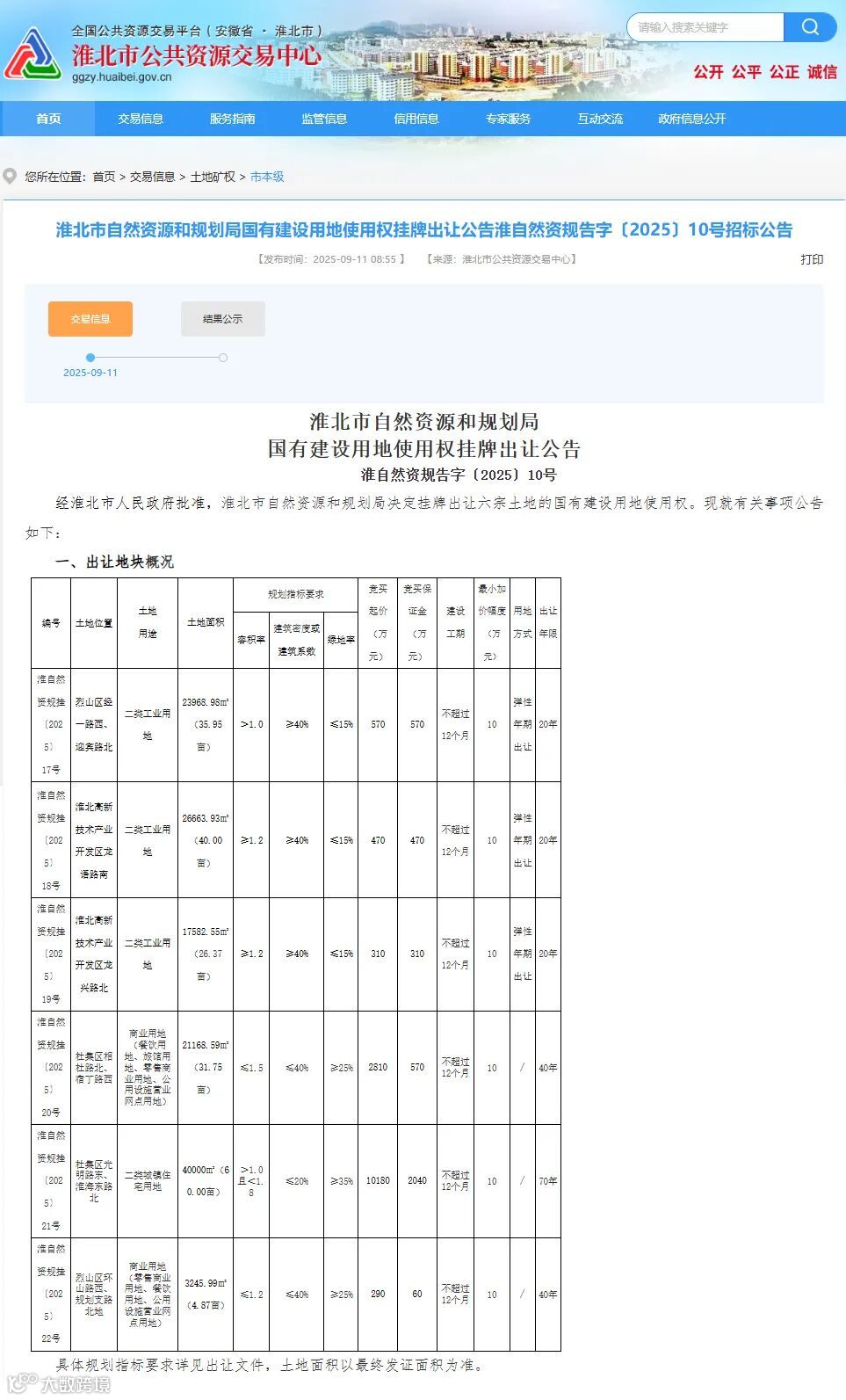Click the 市本级 breadcrumb link
846x1400 pixels.
coord(267,177)
